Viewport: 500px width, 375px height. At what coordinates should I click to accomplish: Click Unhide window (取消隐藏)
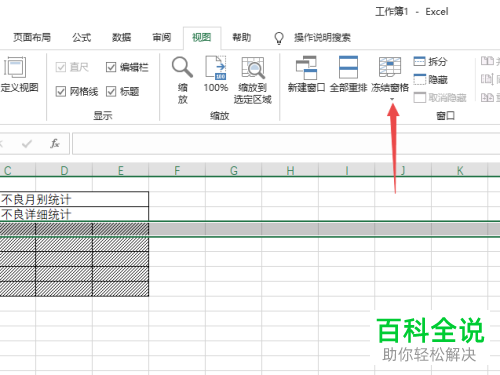tap(440, 98)
